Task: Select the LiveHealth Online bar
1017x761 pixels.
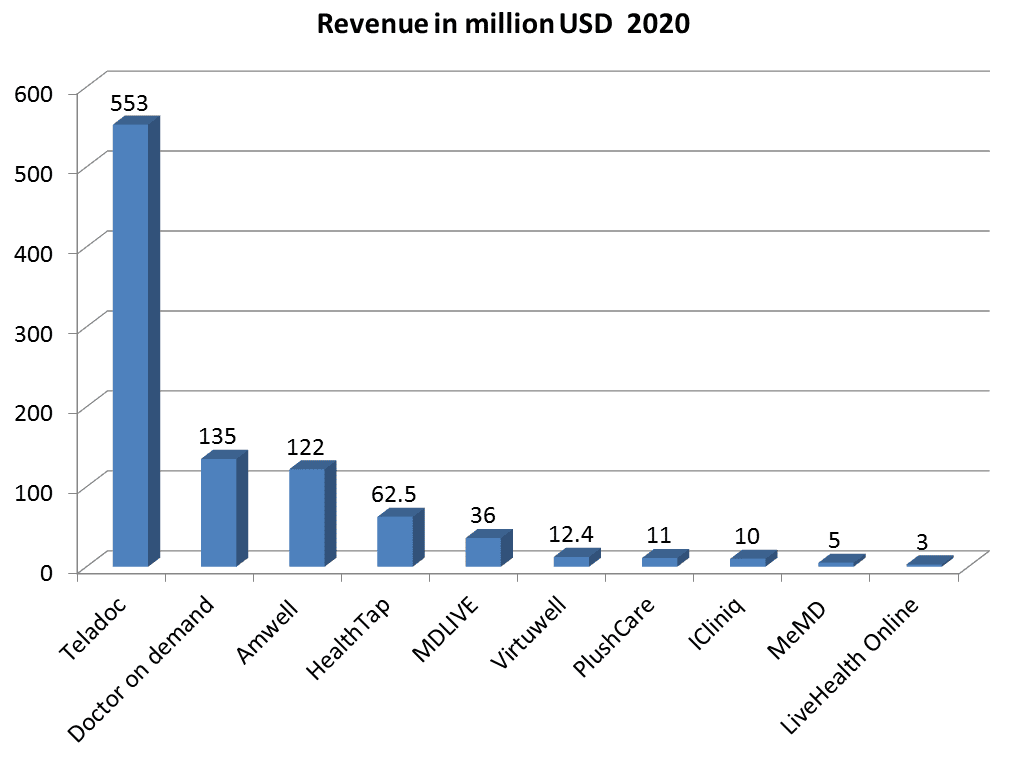Action: tap(930, 561)
